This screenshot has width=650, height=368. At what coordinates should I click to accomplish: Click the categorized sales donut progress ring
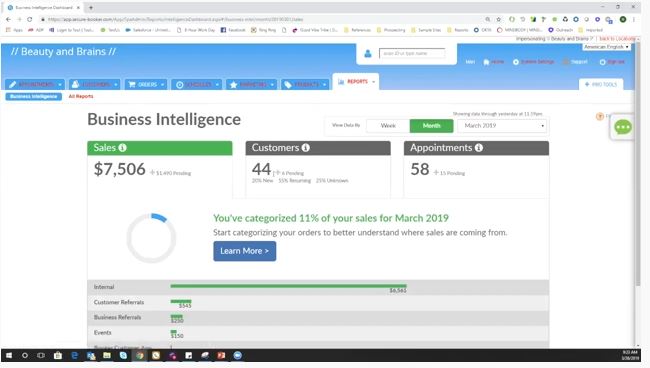point(151,238)
